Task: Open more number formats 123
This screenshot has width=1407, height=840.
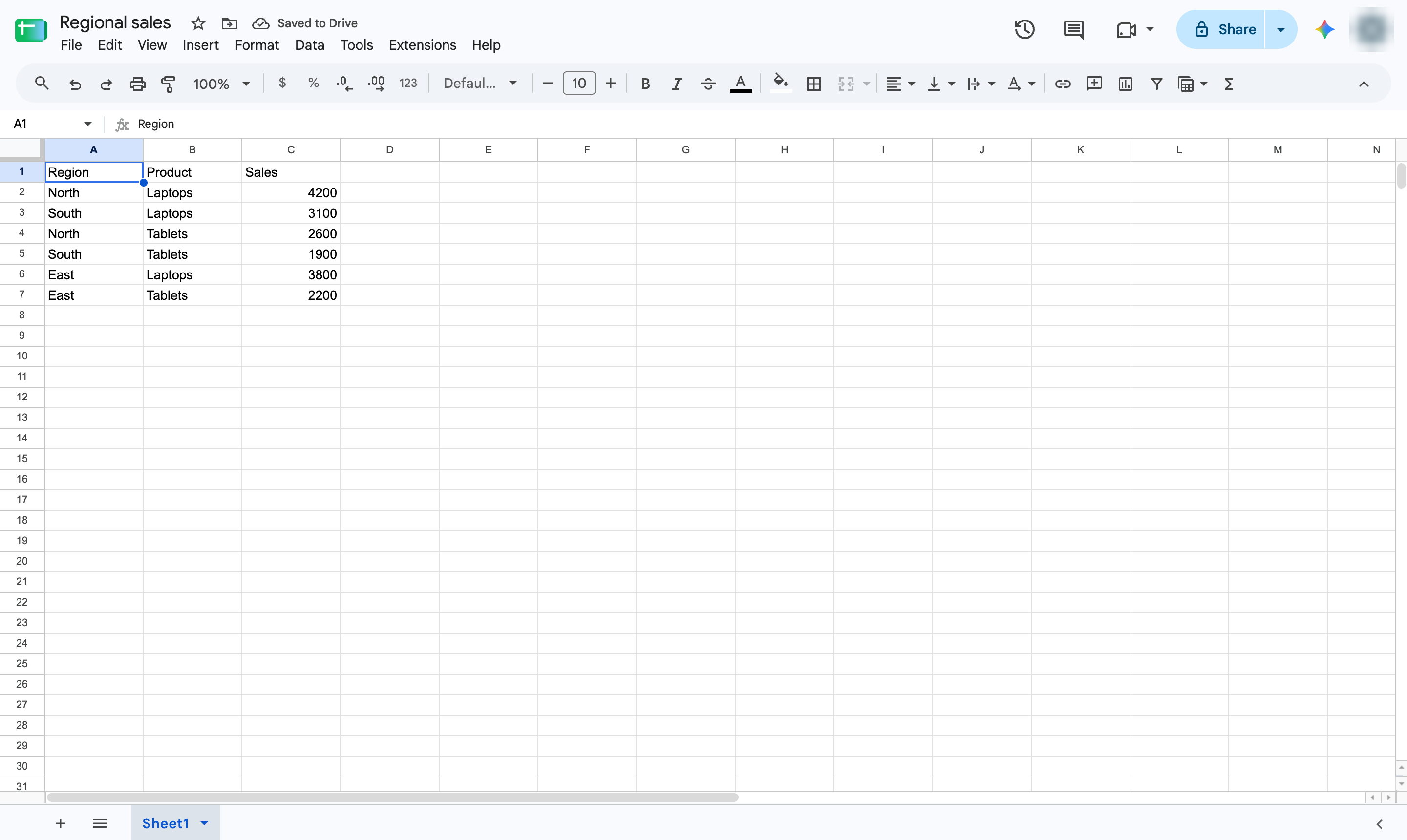Action: [407, 83]
